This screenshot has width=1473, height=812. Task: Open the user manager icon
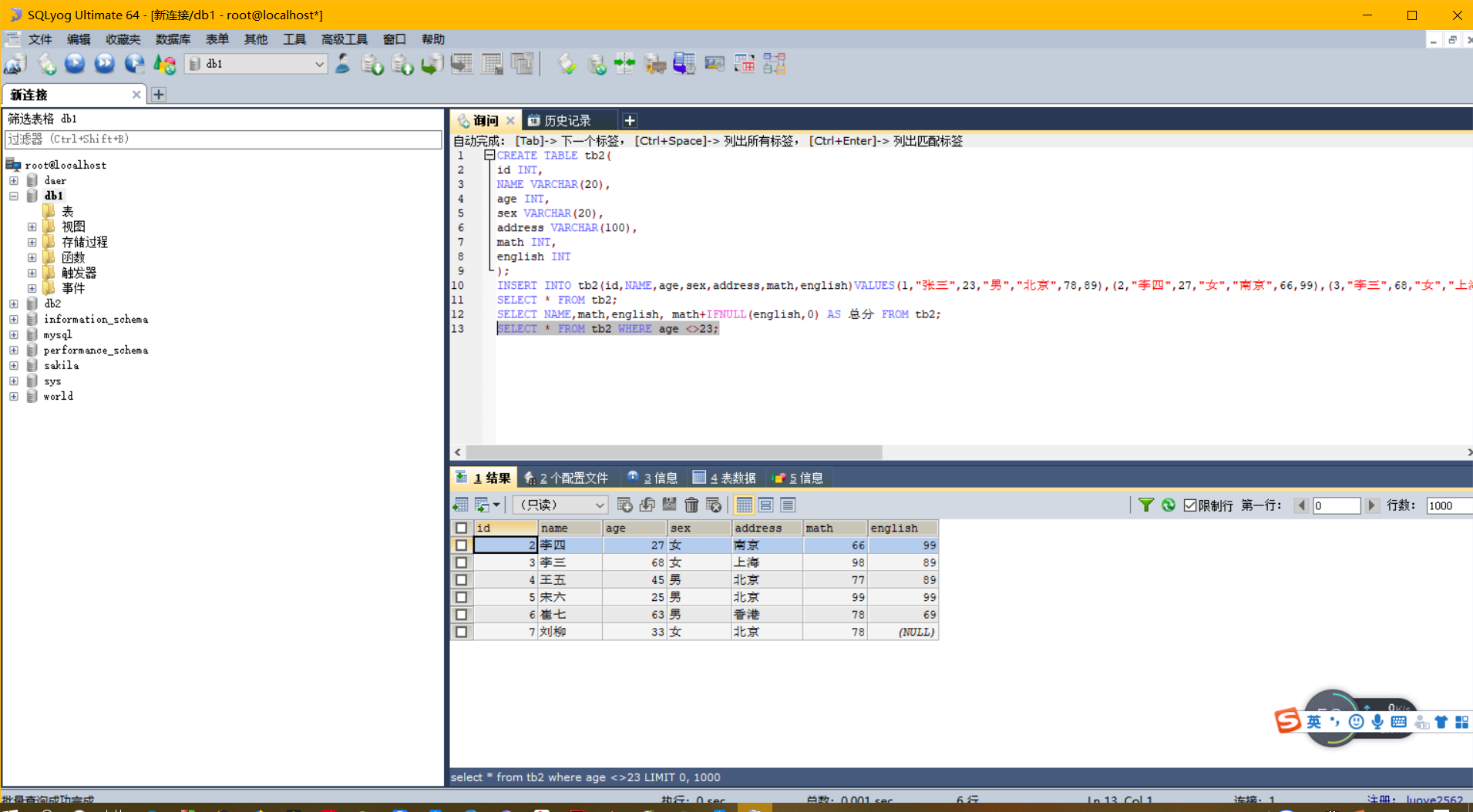coord(343,64)
